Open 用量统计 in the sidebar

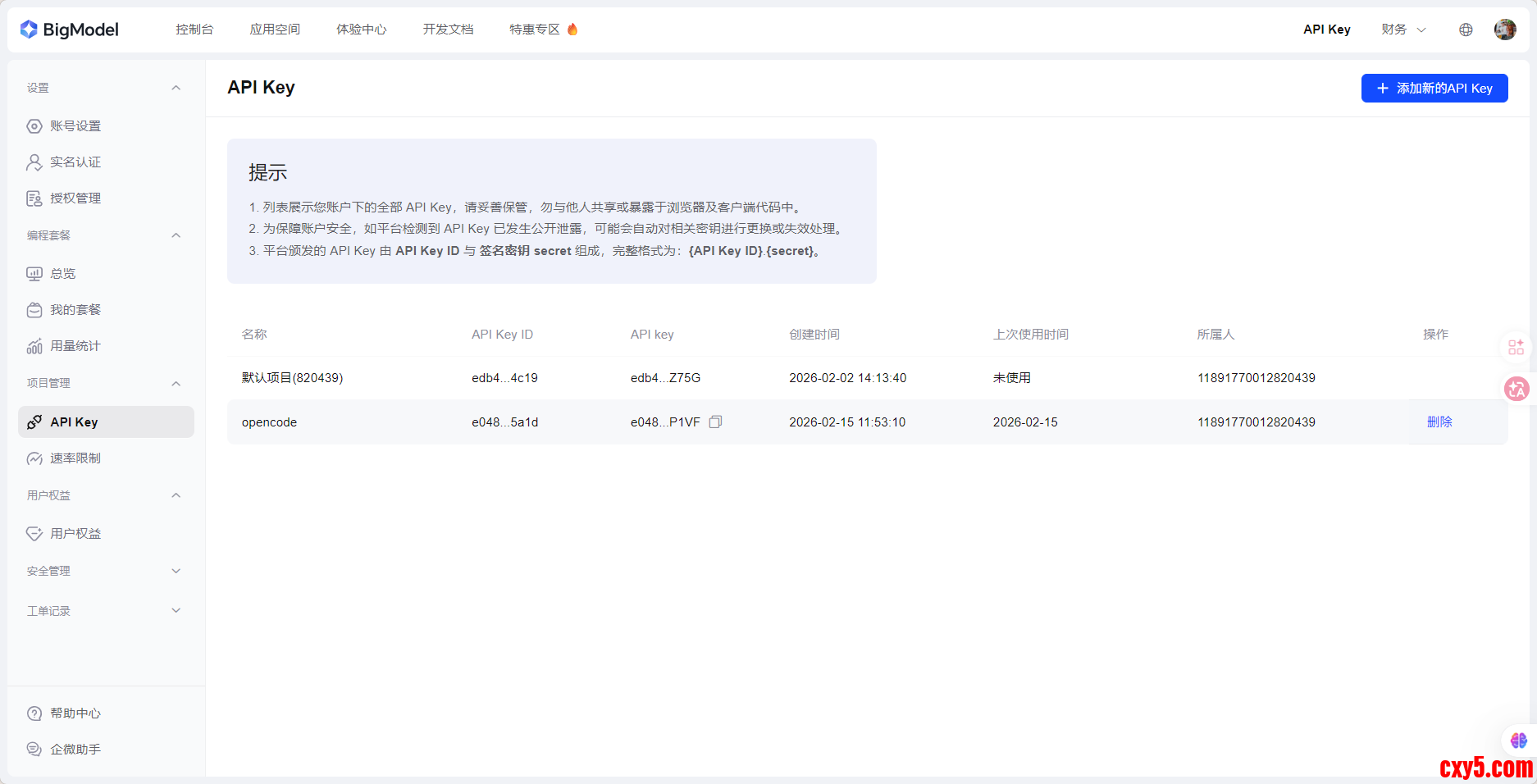tap(75, 346)
